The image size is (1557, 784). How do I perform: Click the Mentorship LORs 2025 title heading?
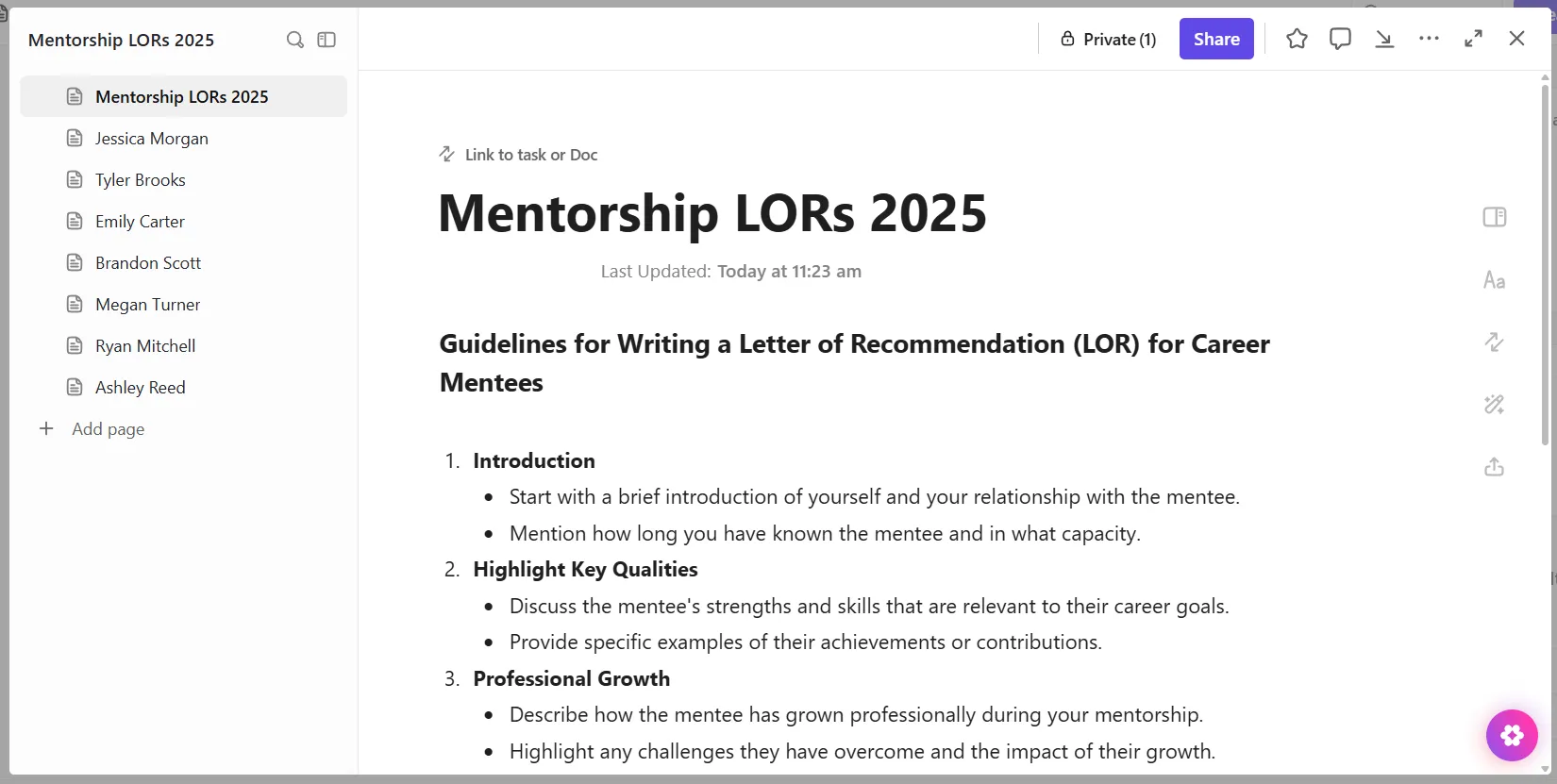[712, 213]
